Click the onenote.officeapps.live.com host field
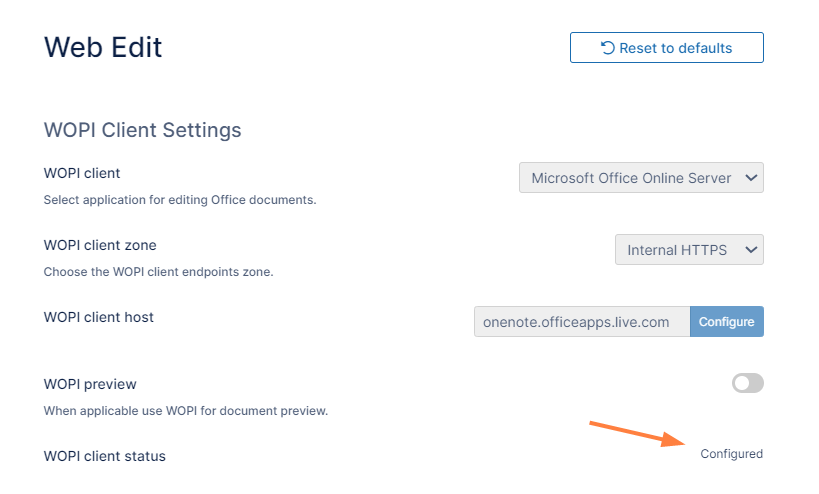Screen dimensions: 819x494 point(581,322)
